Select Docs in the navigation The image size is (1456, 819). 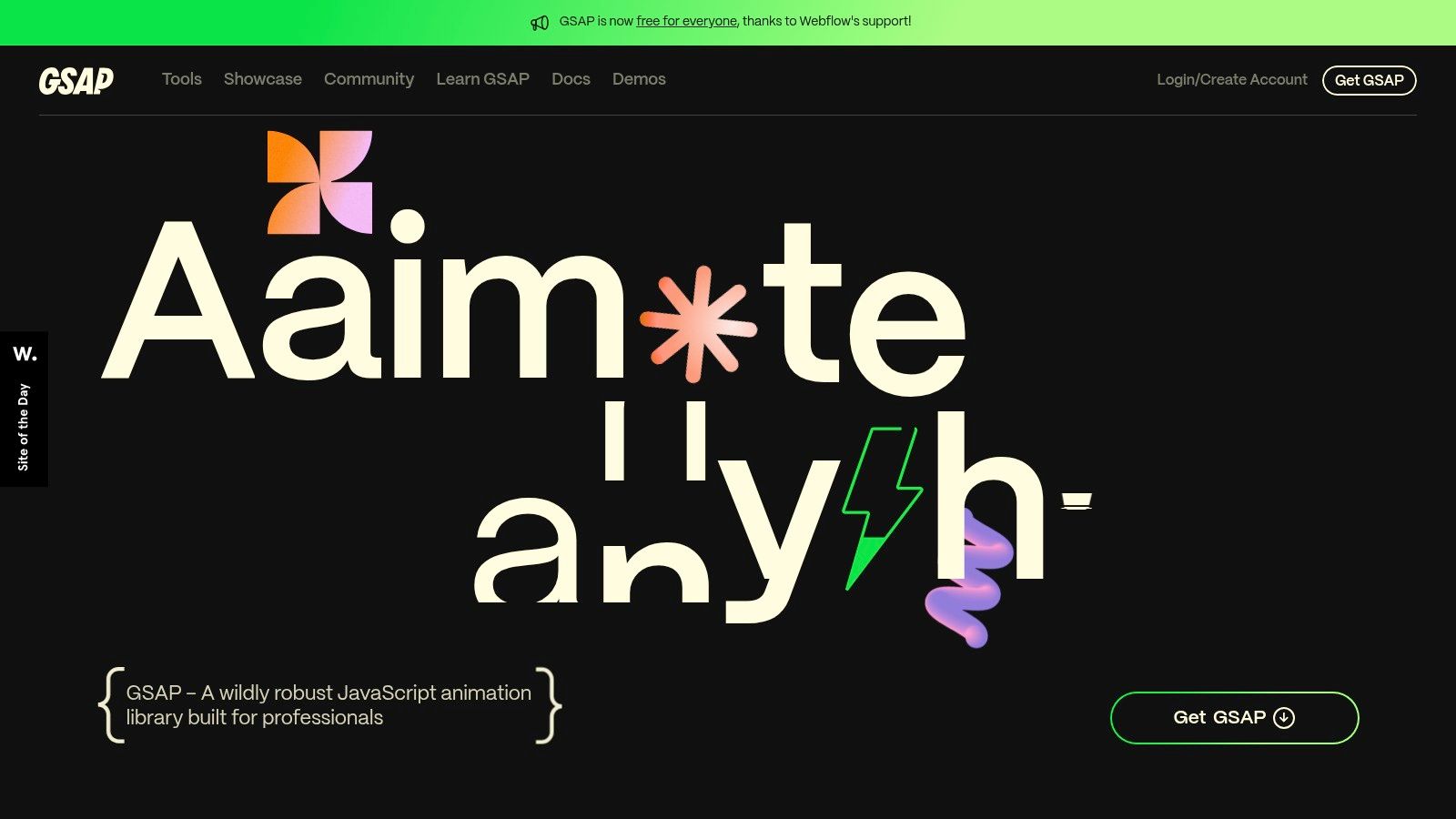571,80
